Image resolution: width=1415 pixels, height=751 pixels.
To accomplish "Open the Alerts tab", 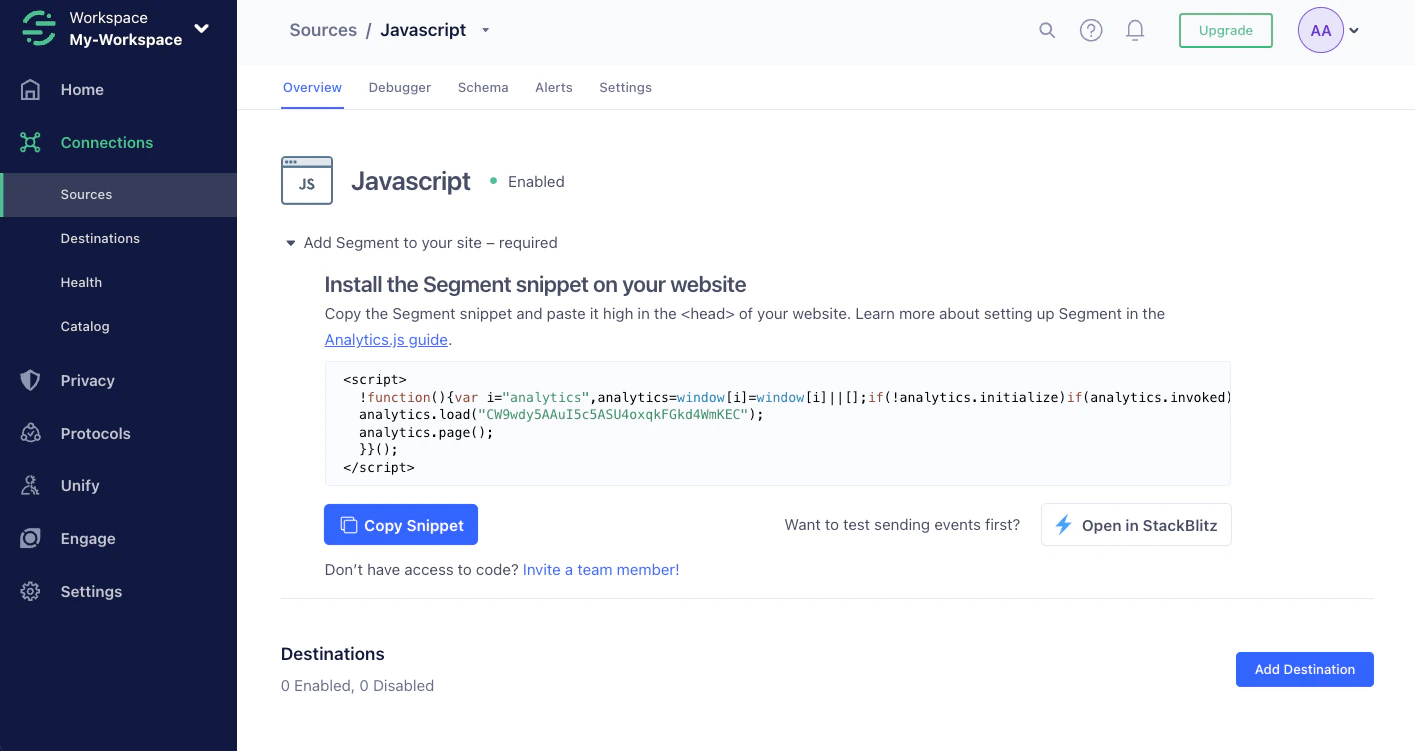I will tap(553, 87).
